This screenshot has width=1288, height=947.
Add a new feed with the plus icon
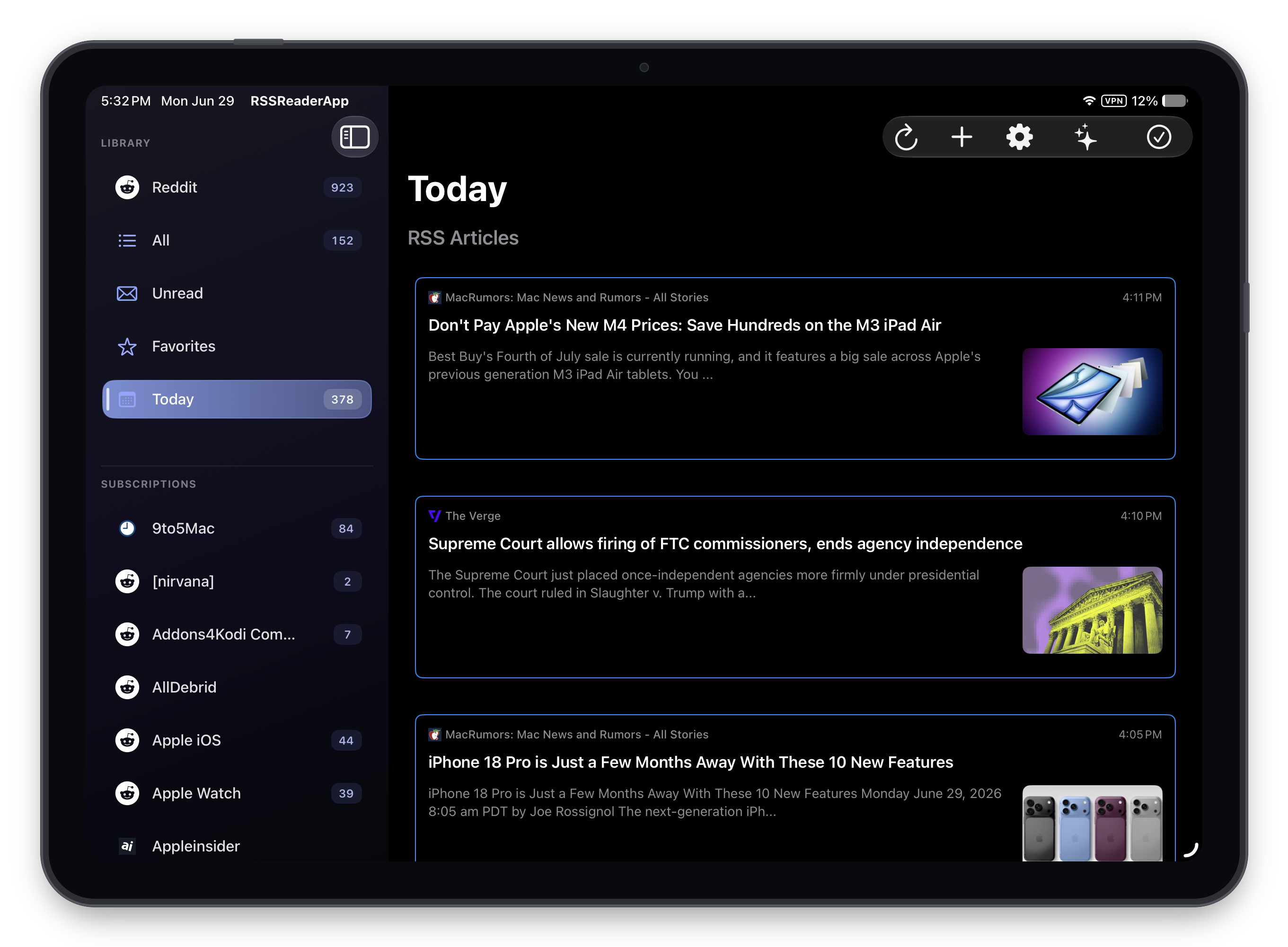[962, 138]
